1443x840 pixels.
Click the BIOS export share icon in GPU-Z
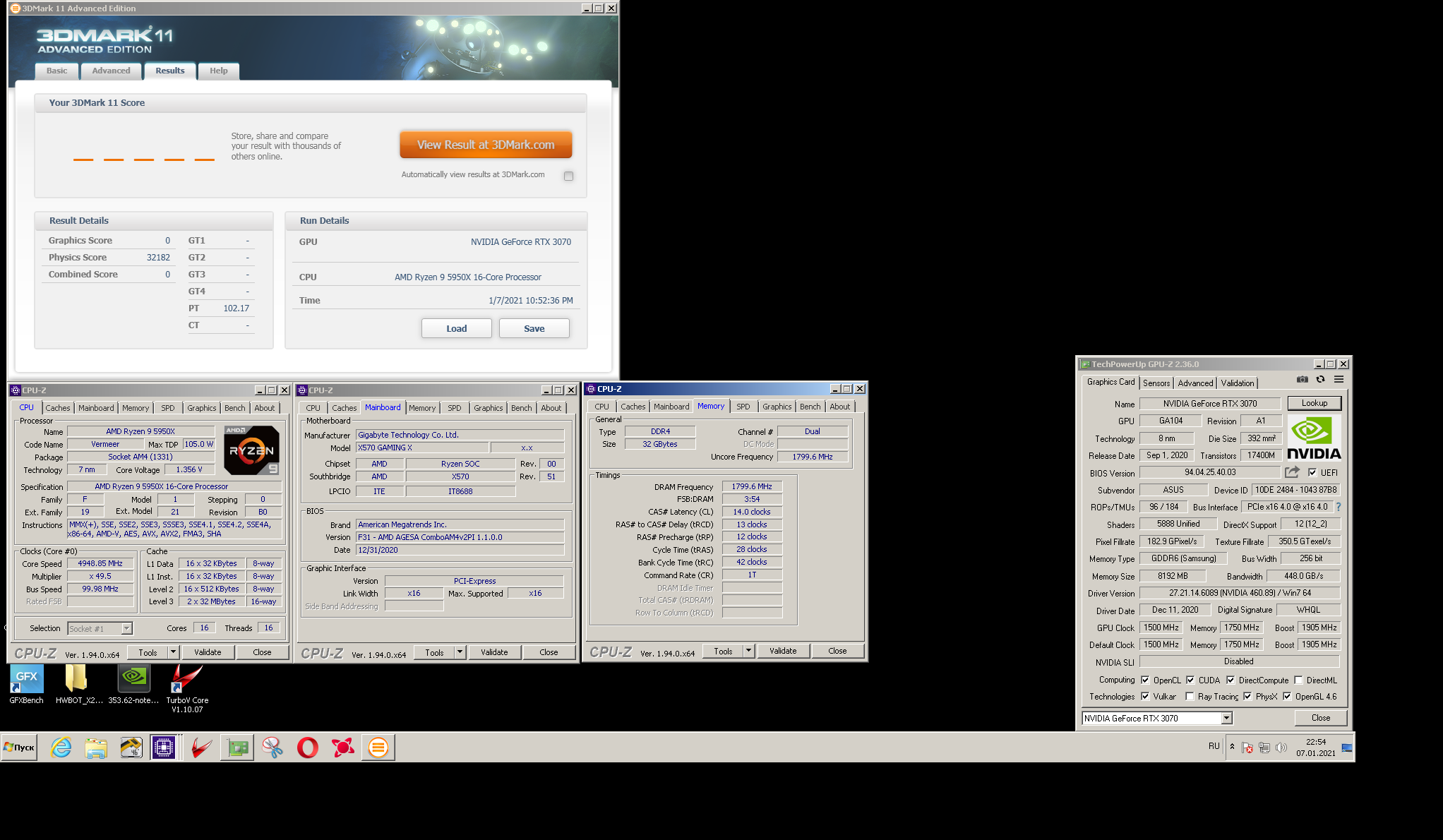pyautogui.click(x=1292, y=472)
